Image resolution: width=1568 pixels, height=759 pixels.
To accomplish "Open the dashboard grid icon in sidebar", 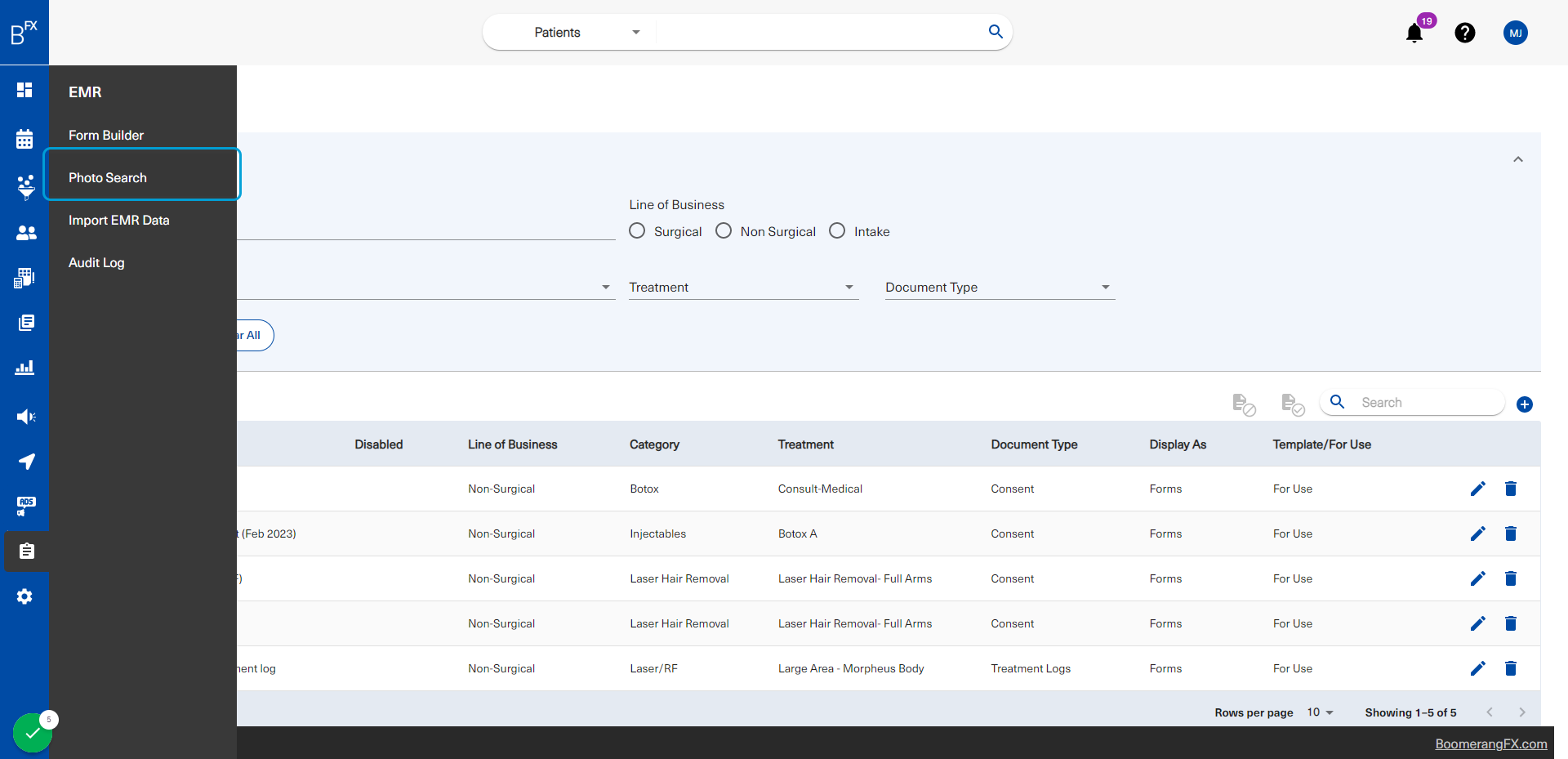I will pyautogui.click(x=24, y=90).
